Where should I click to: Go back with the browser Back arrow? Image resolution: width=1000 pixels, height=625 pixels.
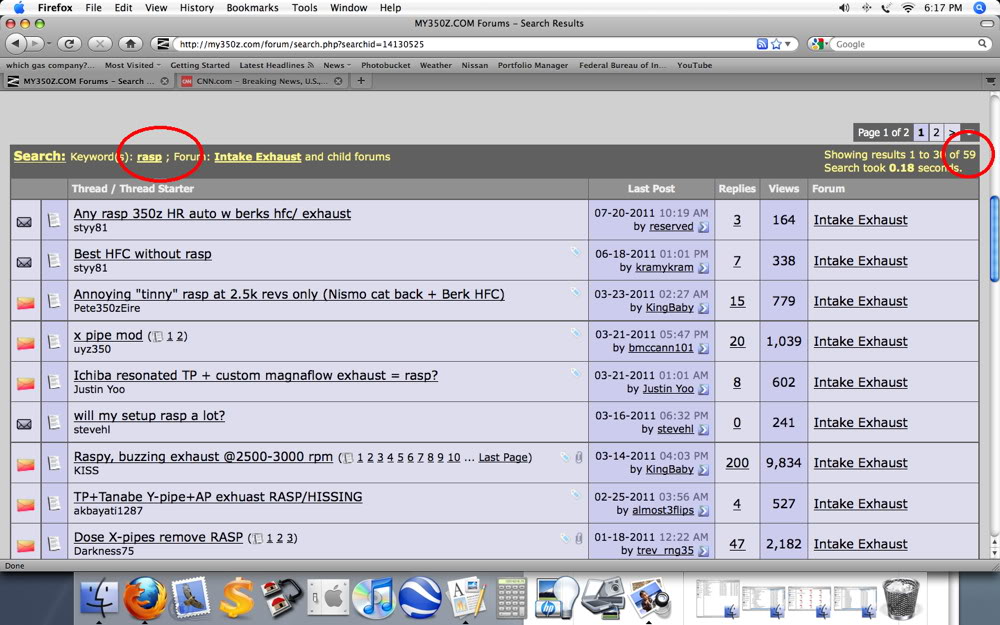pyautogui.click(x=15, y=43)
